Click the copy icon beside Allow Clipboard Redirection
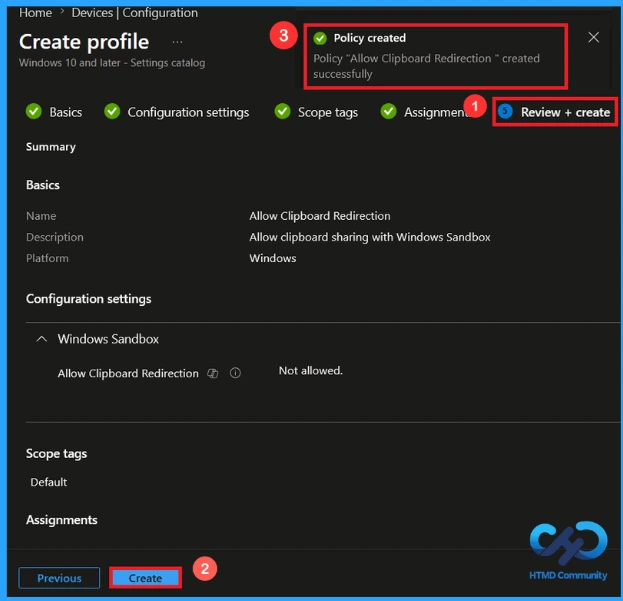Image resolution: width=623 pixels, height=601 pixels. [x=213, y=373]
